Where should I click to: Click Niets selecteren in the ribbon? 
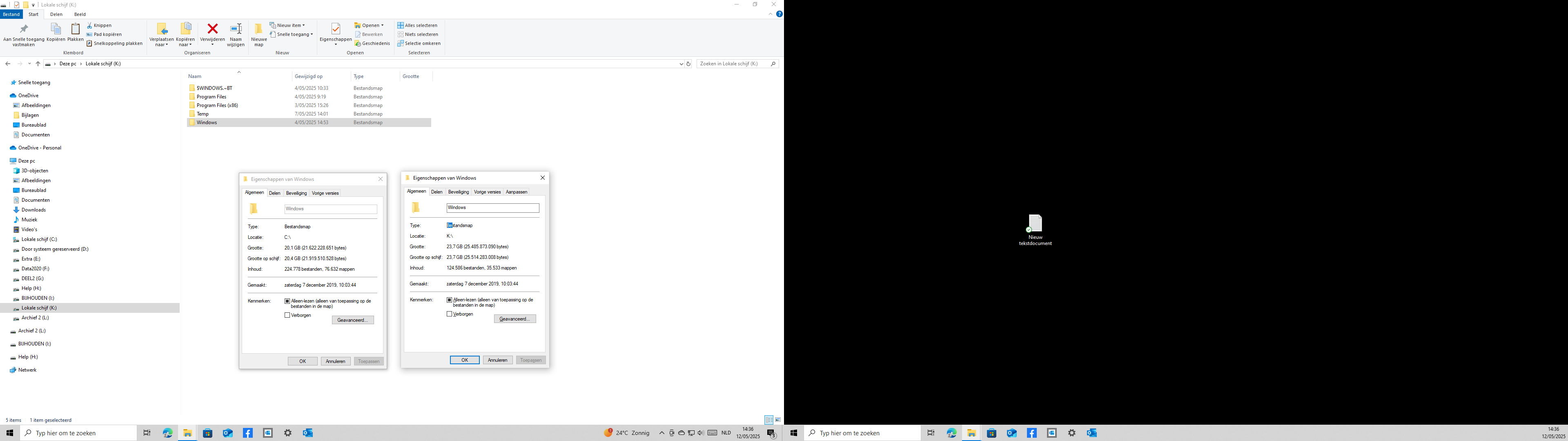[418, 35]
